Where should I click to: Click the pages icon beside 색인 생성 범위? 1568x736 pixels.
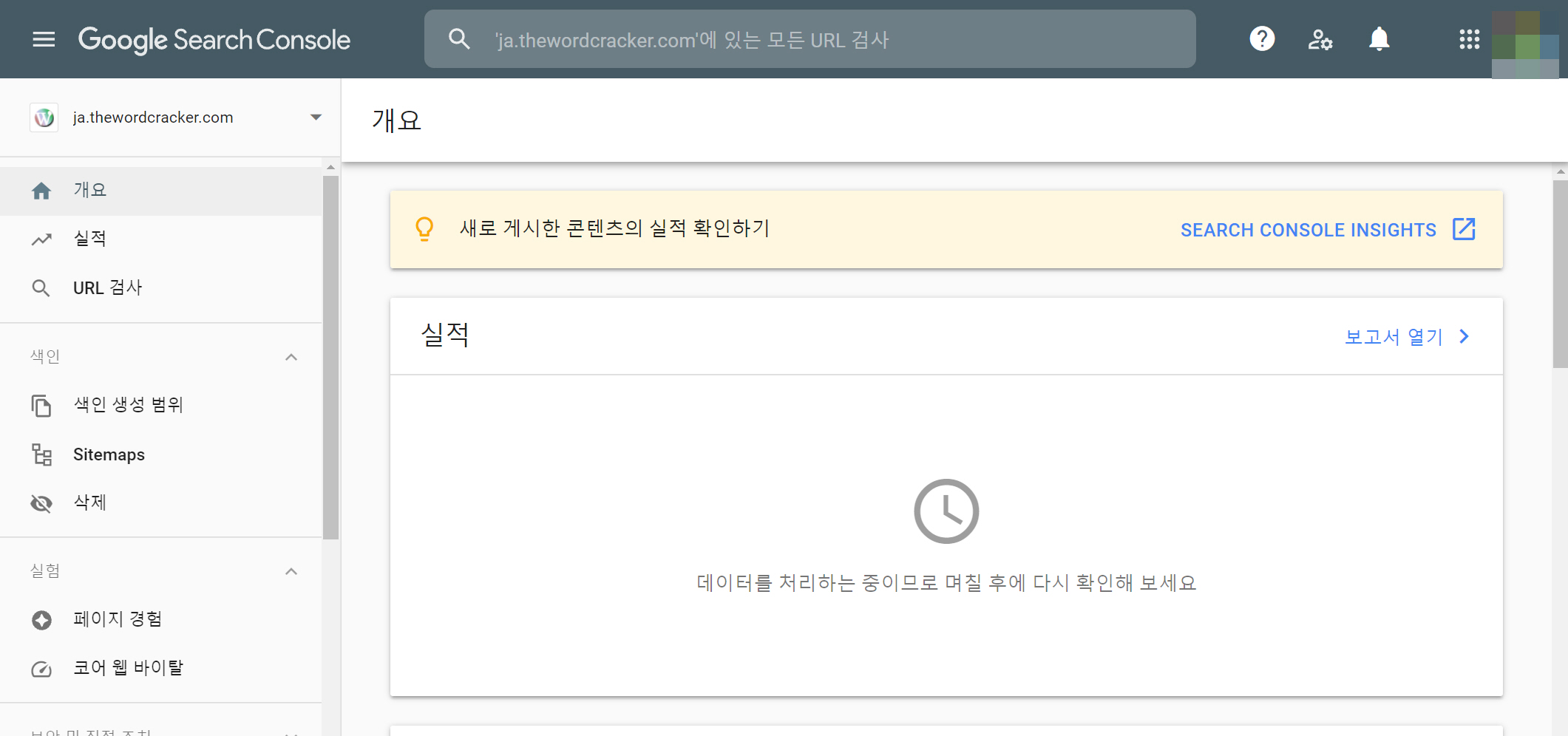coord(41,406)
